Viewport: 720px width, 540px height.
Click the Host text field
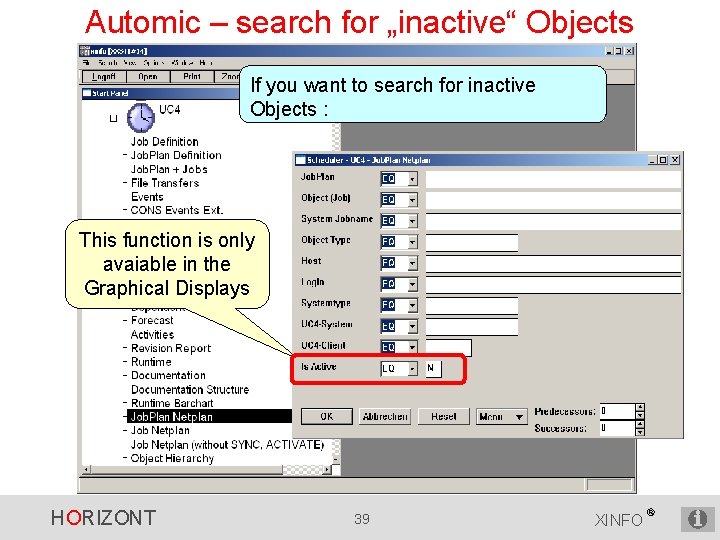pos(553,263)
